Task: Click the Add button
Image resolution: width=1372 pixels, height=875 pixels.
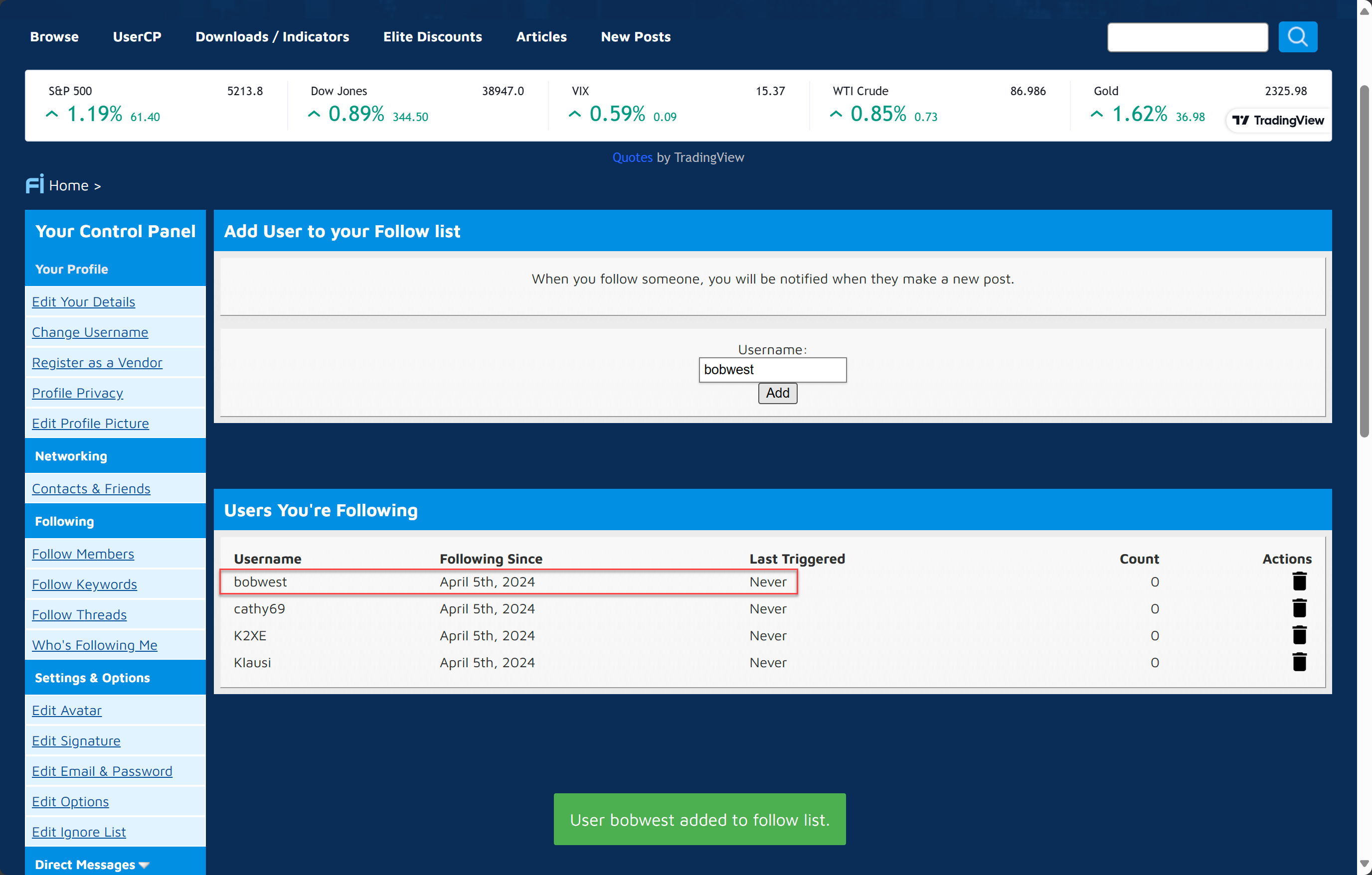Action: pyautogui.click(x=777, y=393)
